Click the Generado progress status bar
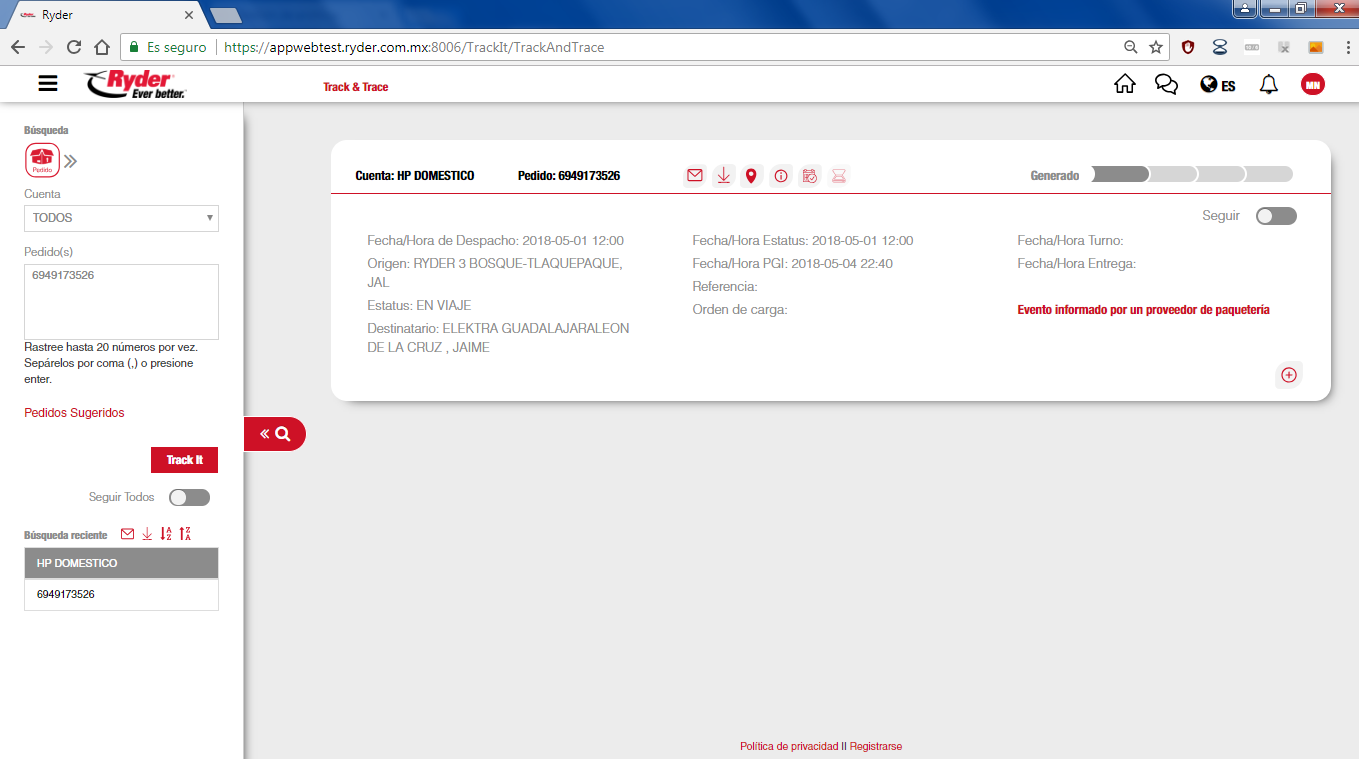This screenshot has height=759, width=1359. point(1191,174)
